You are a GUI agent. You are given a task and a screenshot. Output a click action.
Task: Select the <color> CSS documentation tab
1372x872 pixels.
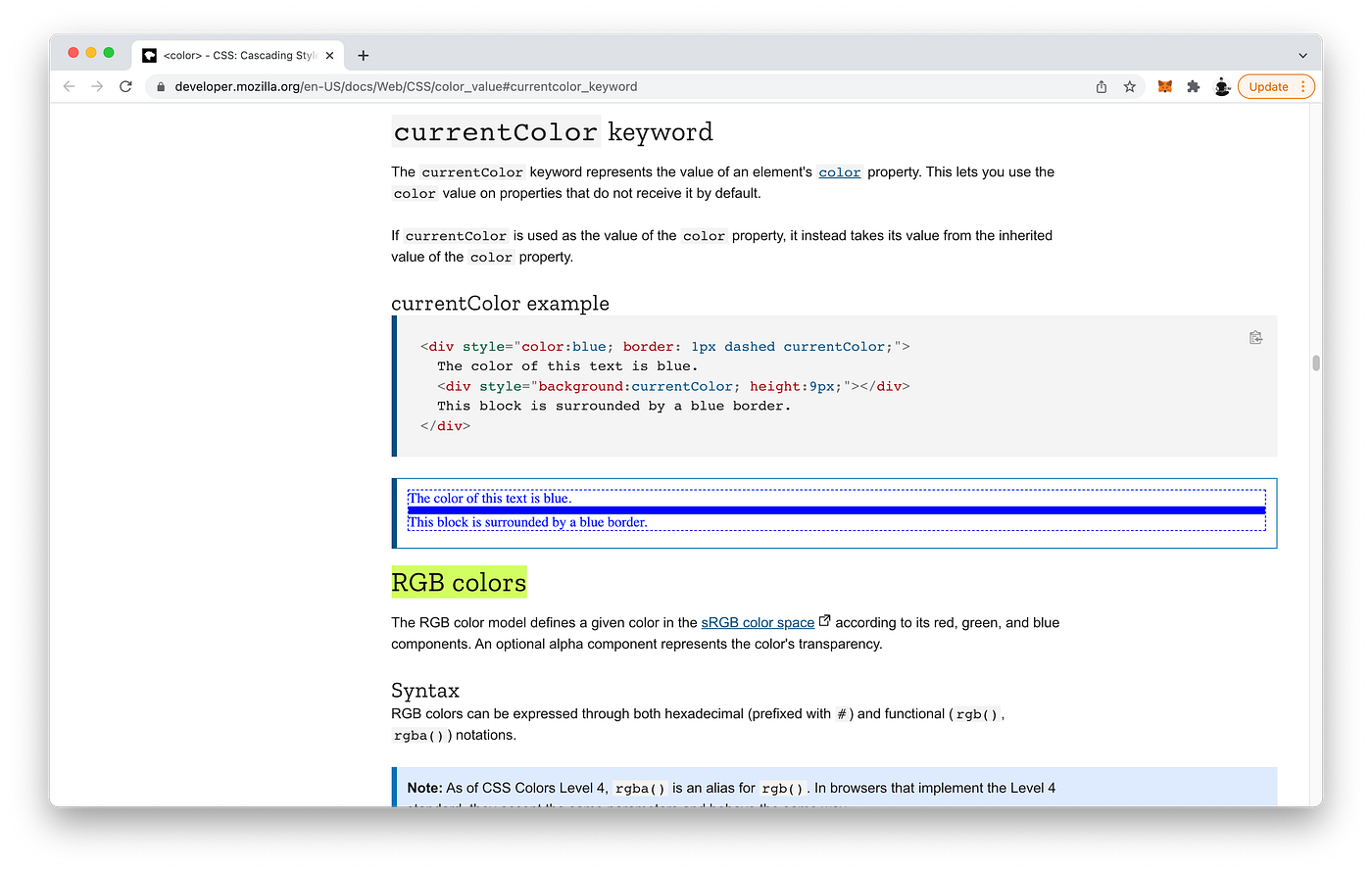235,55
